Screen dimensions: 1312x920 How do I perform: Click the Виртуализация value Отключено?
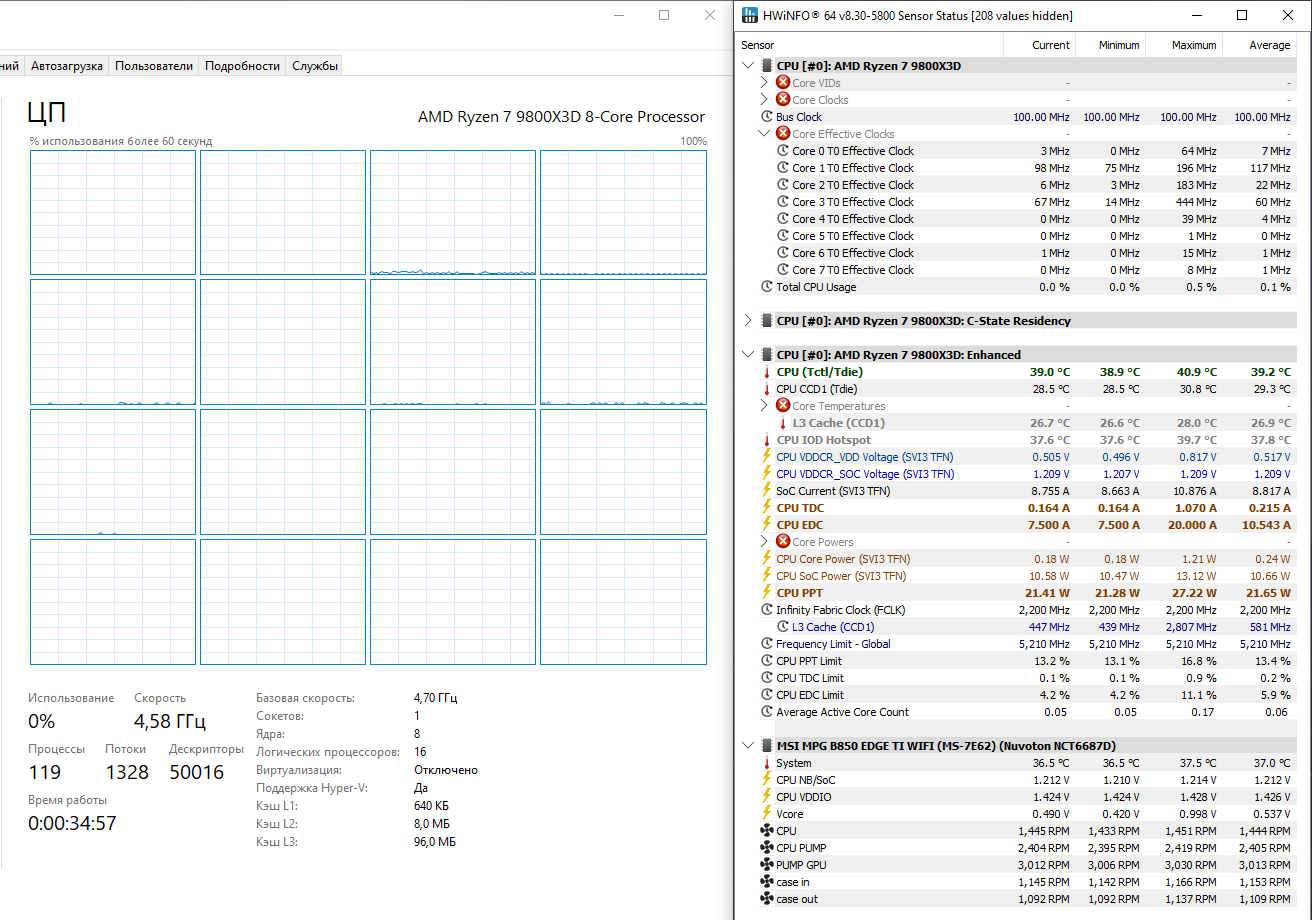coord(446,770)
